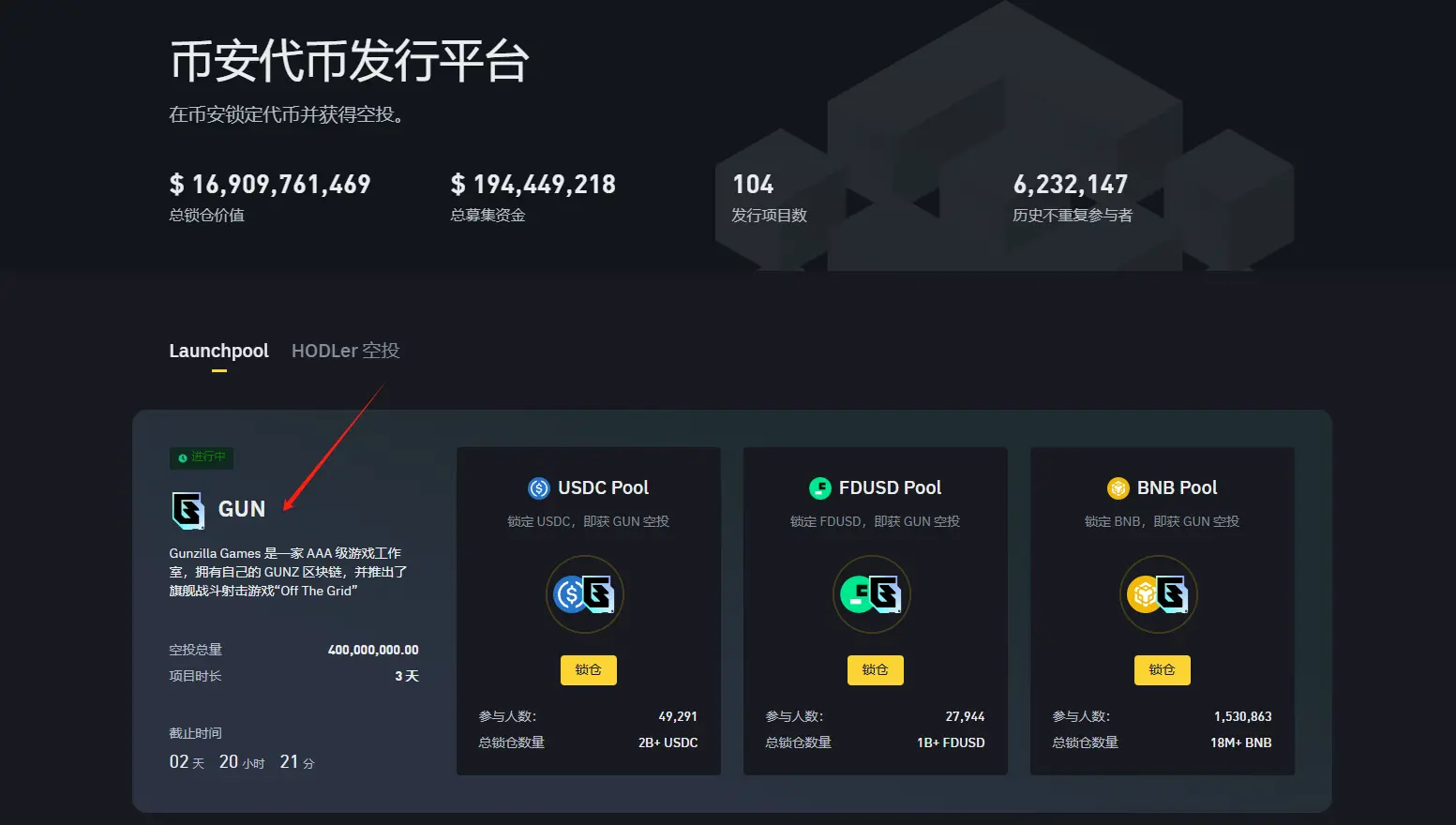Click the 2B+ USDC total locked value

click(668, 742)
